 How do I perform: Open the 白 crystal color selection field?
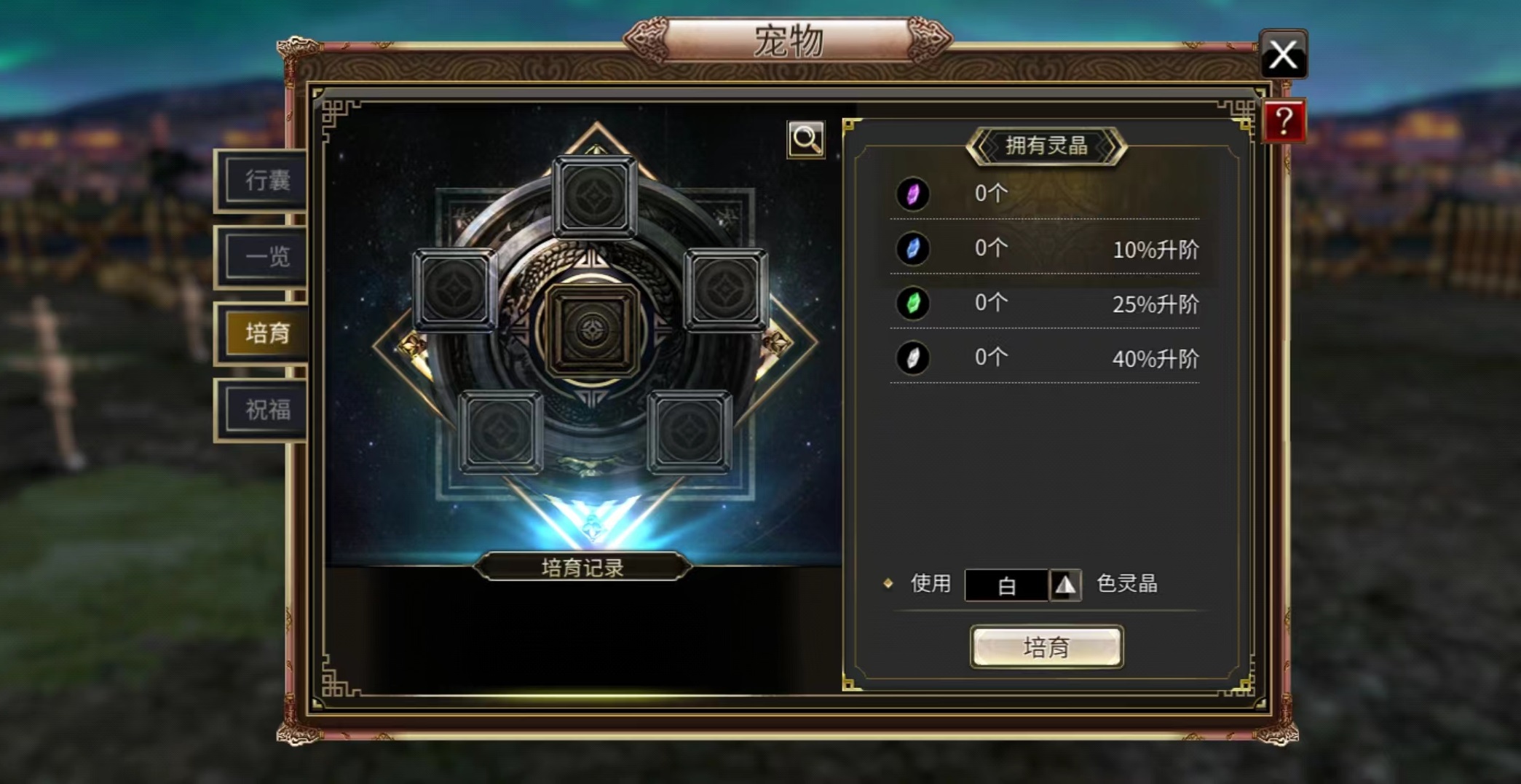pos(1006,585)
